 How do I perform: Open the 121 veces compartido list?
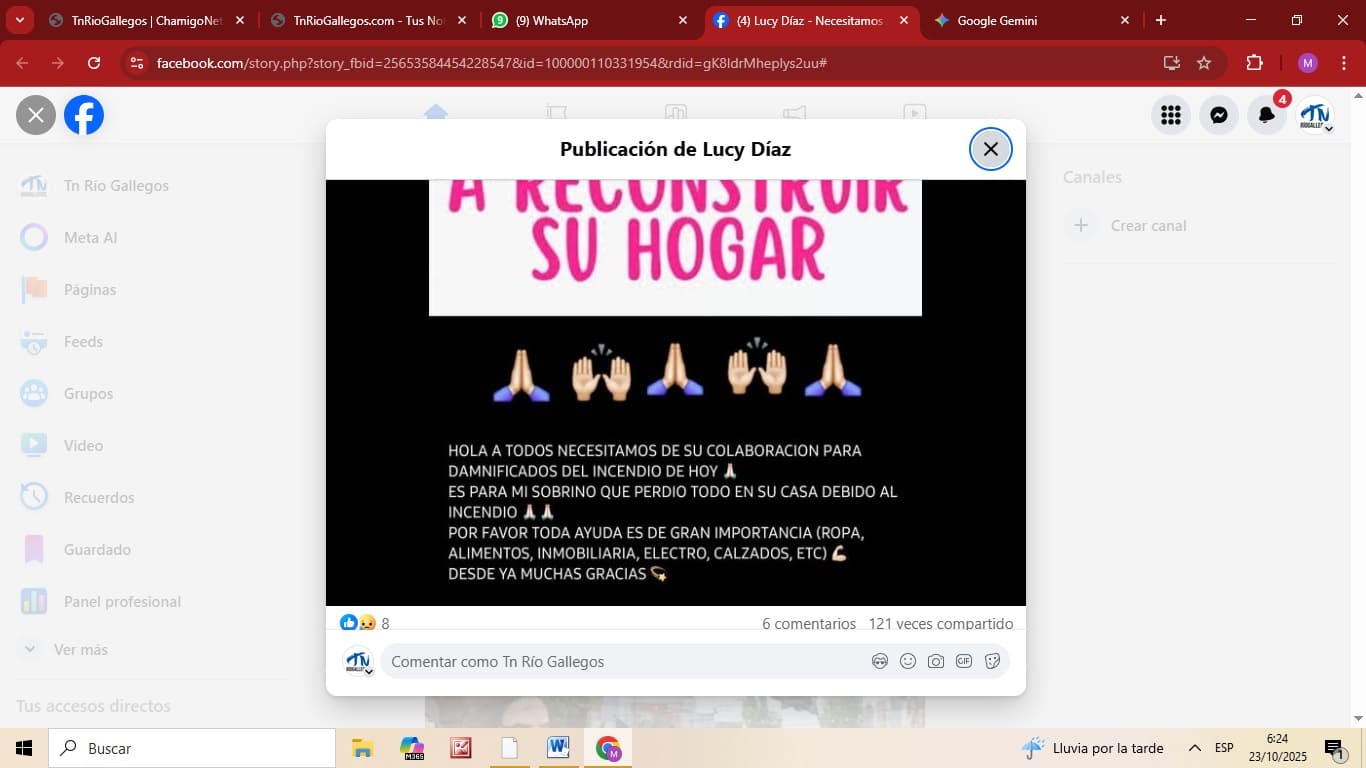point(940,623)
